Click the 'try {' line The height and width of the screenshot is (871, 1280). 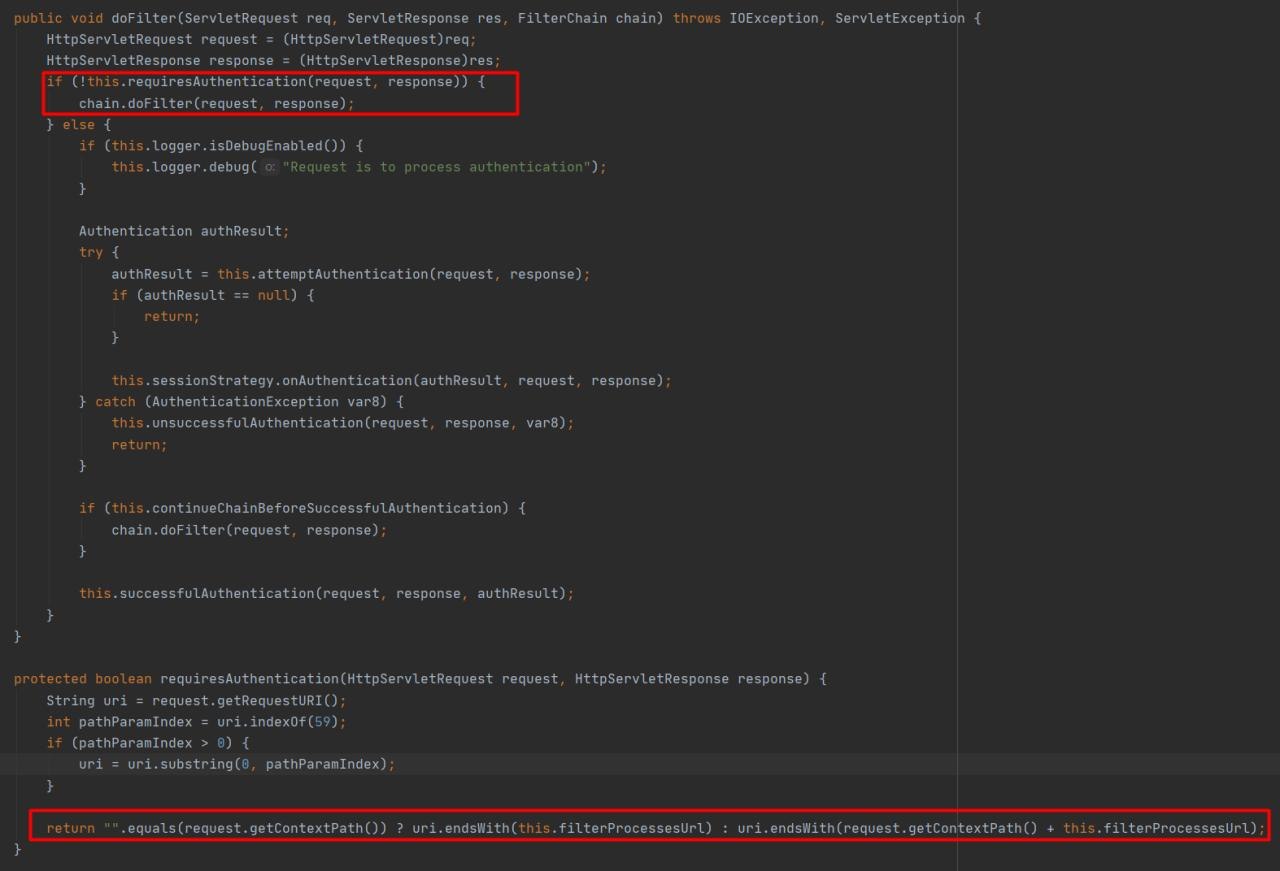(x=99, y=252)
